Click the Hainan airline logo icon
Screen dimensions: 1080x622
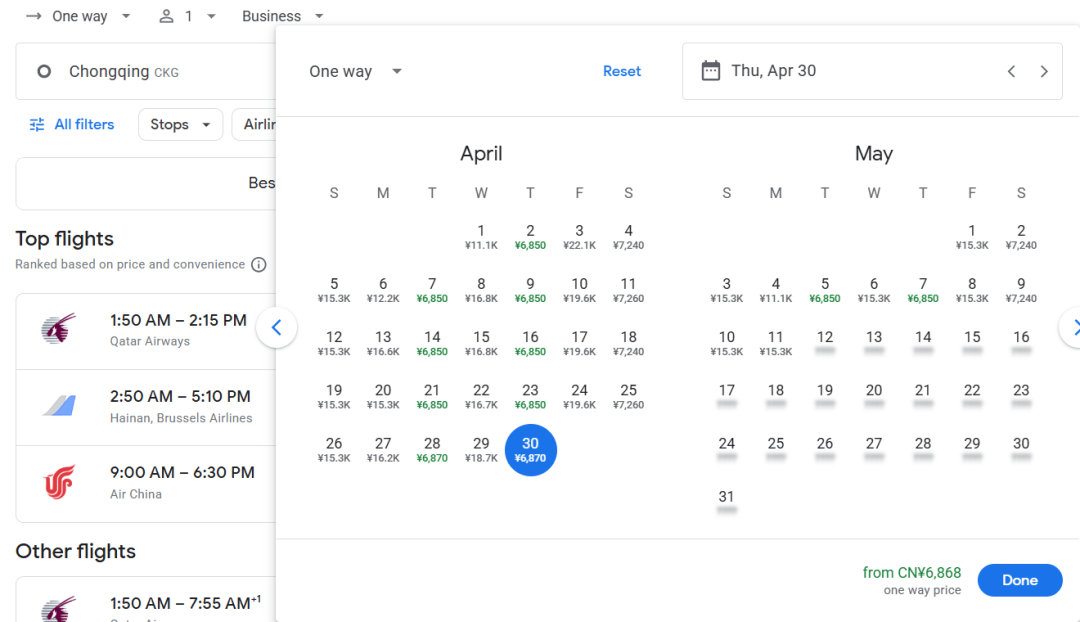coord(59,405)
